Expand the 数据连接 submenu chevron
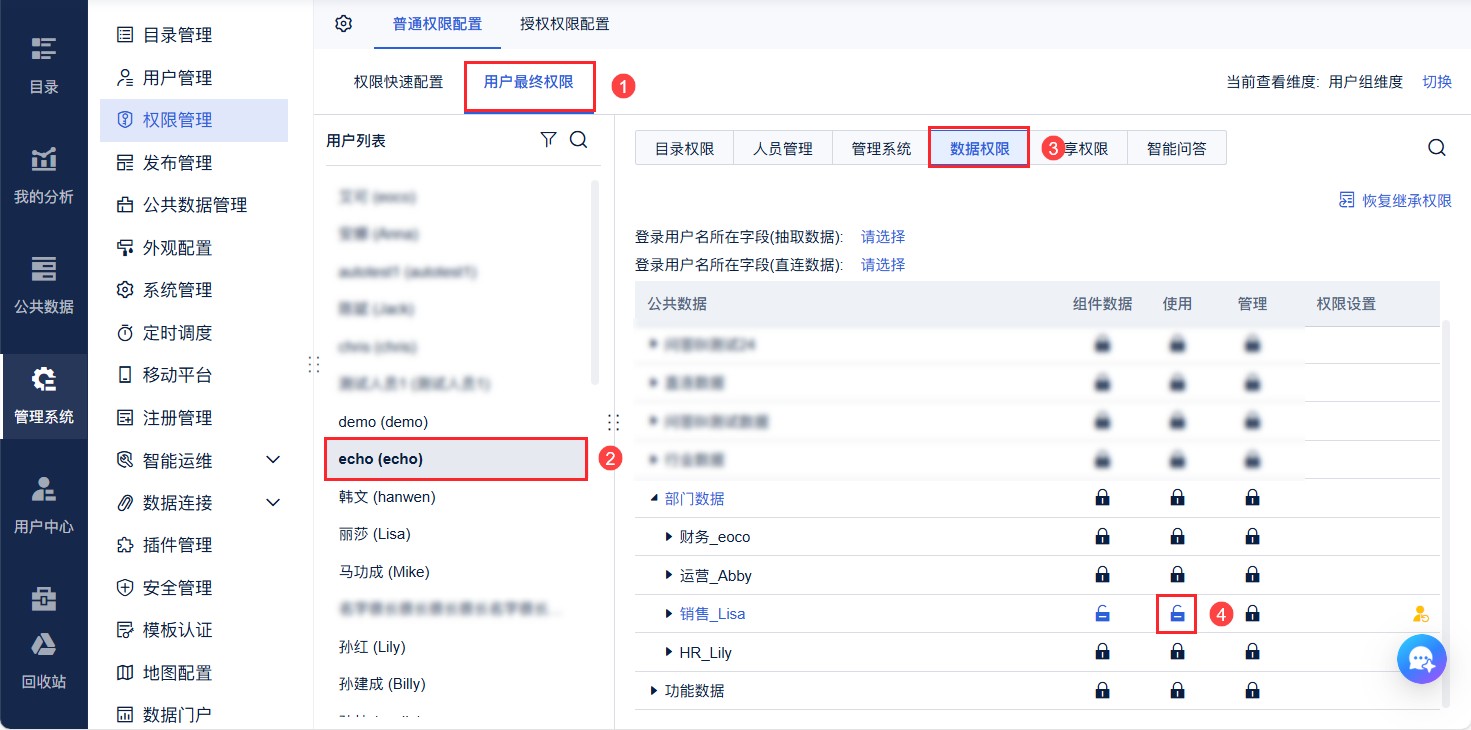The width and height of the screenshot is (1471, 730). coord(273,502)
